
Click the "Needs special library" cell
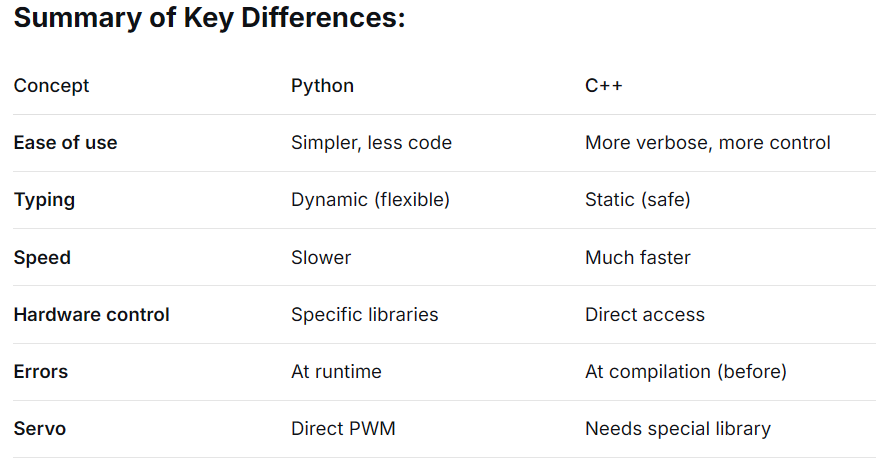point(677,429)
